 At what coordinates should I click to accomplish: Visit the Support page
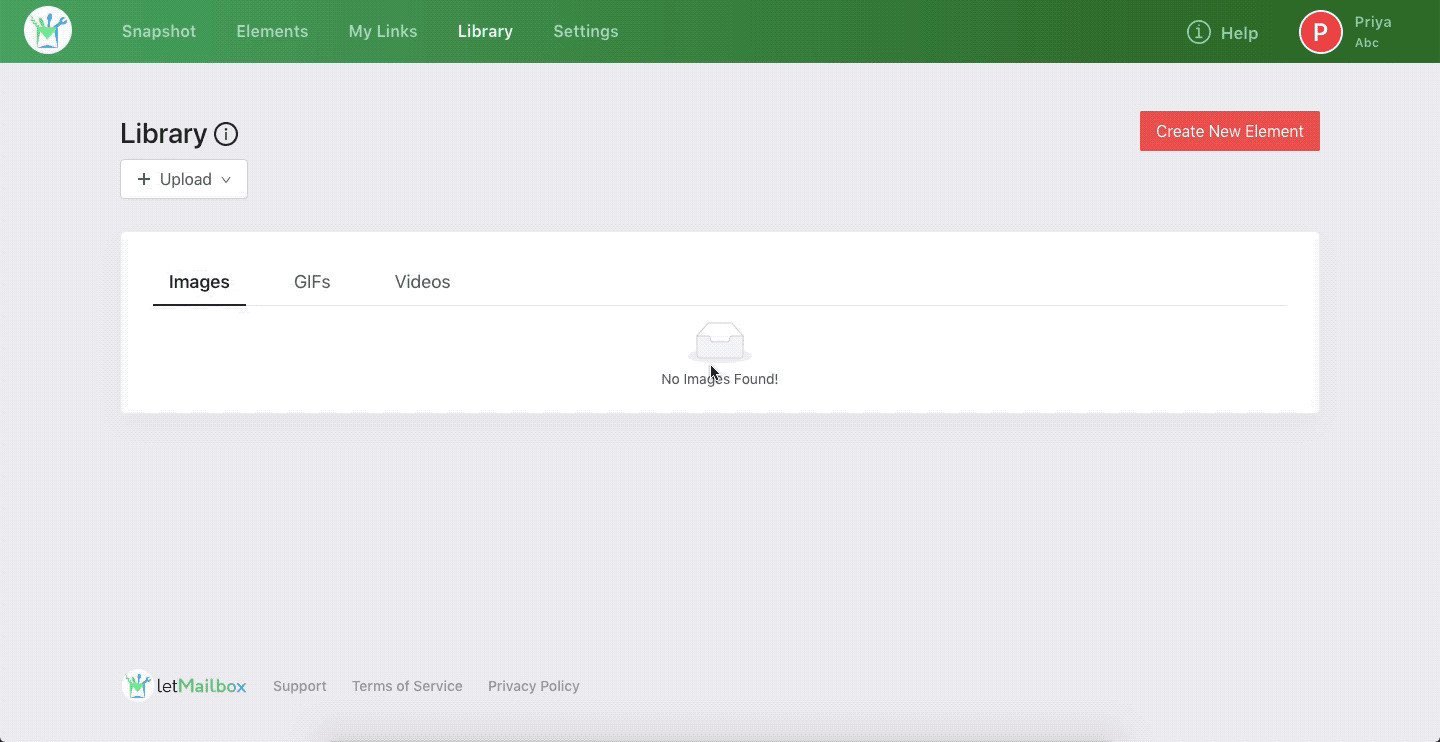coord(300,686)
